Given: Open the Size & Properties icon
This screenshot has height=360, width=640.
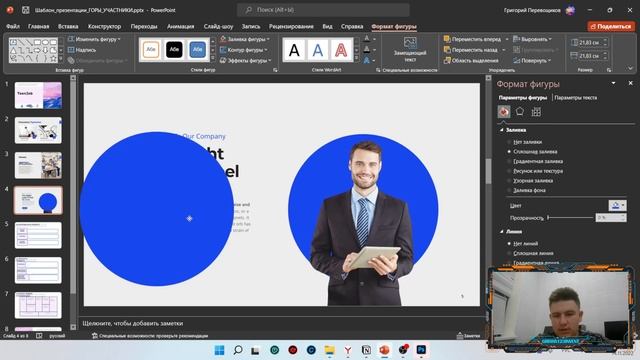Looking at the screenshot, I should 536,112.
